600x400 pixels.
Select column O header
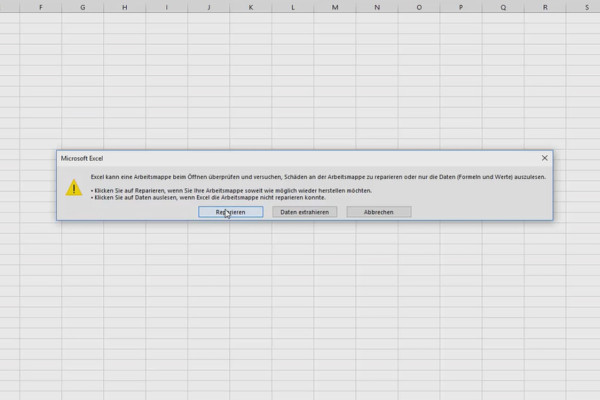(x=419, y=7)
